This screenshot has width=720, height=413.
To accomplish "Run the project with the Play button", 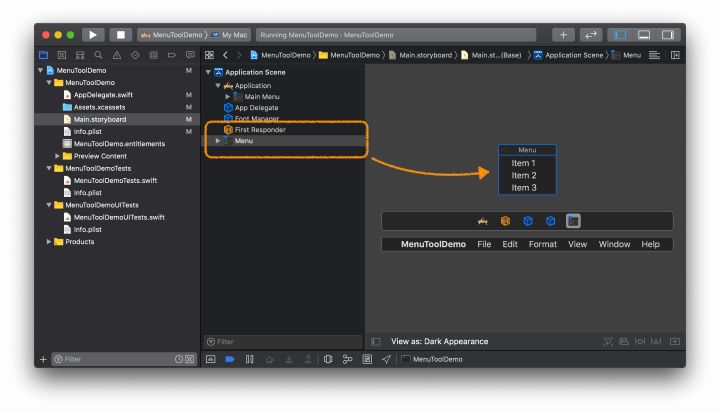I will coord(93,35).
